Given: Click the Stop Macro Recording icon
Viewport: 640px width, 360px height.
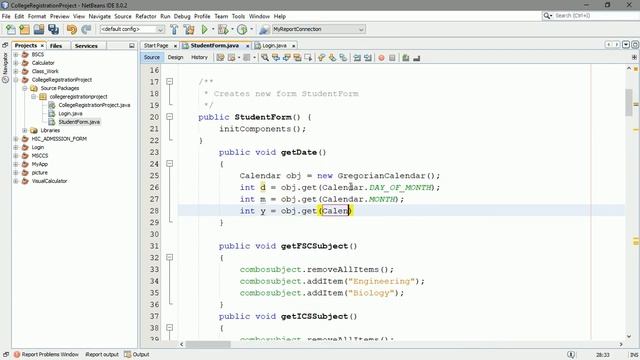Looking at the screenshot, I should [x=392, y=58].
